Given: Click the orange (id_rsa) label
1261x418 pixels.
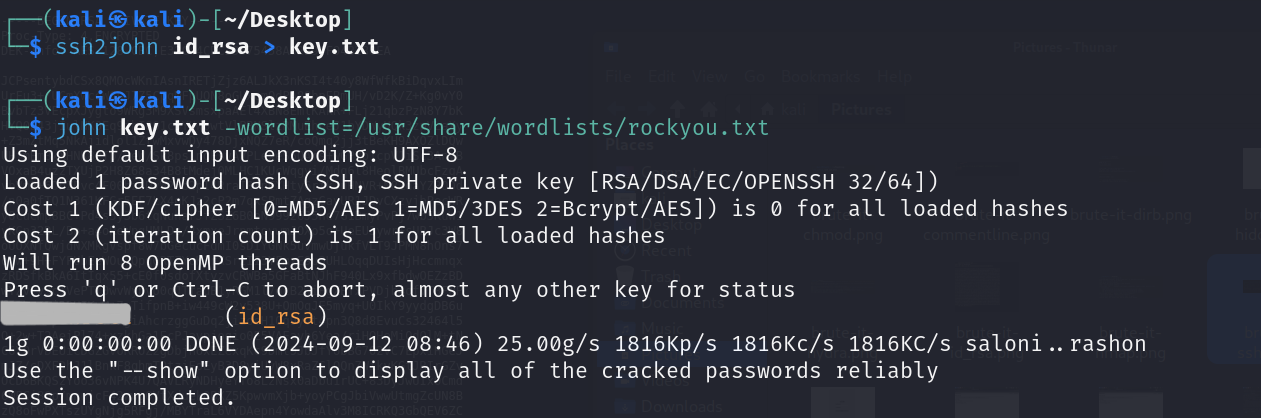Looking at the screenshot, I should pyautogui.click(x=276, y=317).
